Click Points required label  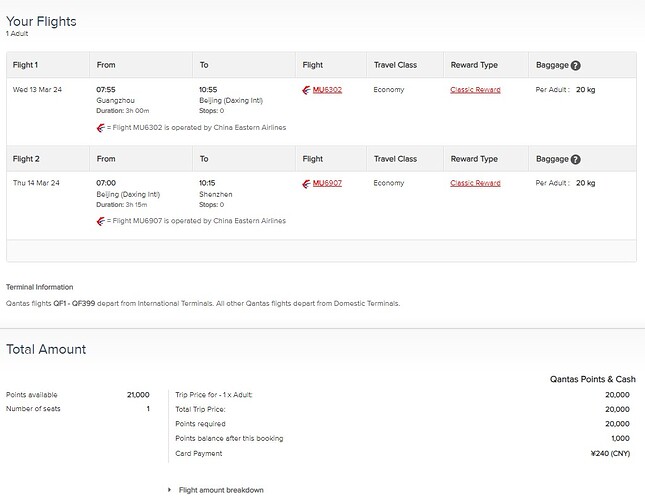pos(200,424)
